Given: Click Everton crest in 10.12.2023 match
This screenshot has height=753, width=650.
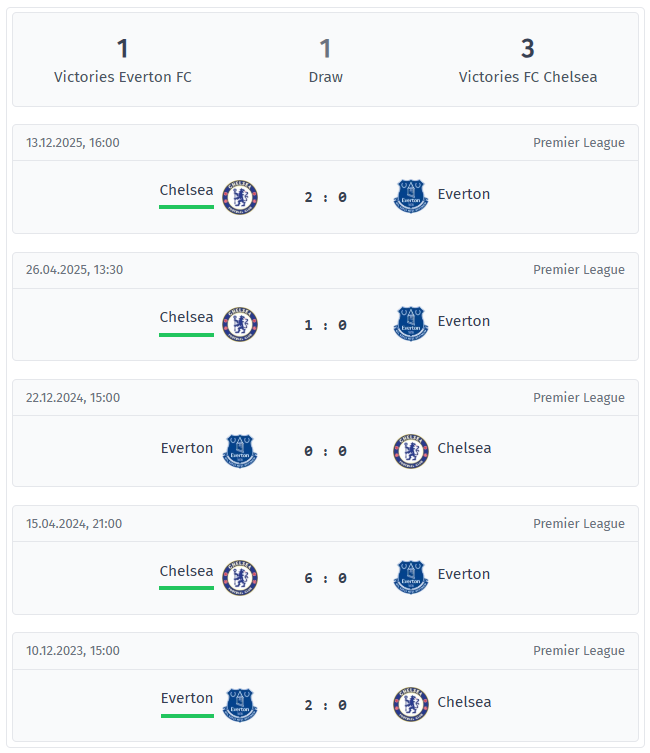Looking at the screenshot, I should (x=240, y=704).
